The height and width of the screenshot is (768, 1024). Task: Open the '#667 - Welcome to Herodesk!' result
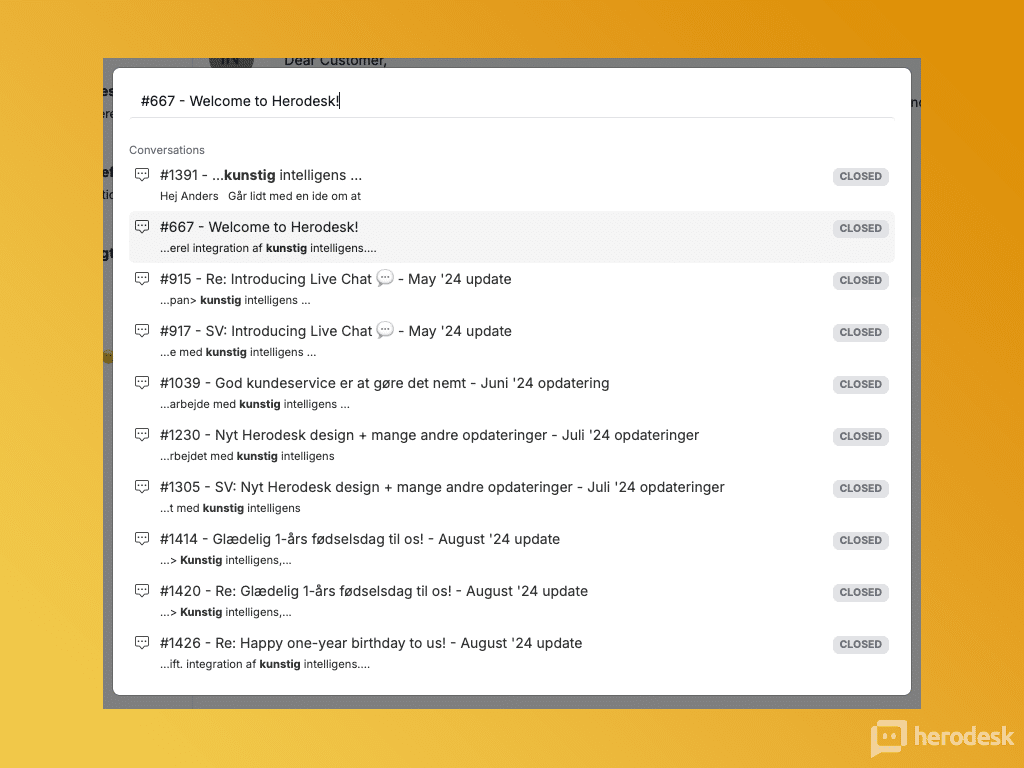[259, 228]
